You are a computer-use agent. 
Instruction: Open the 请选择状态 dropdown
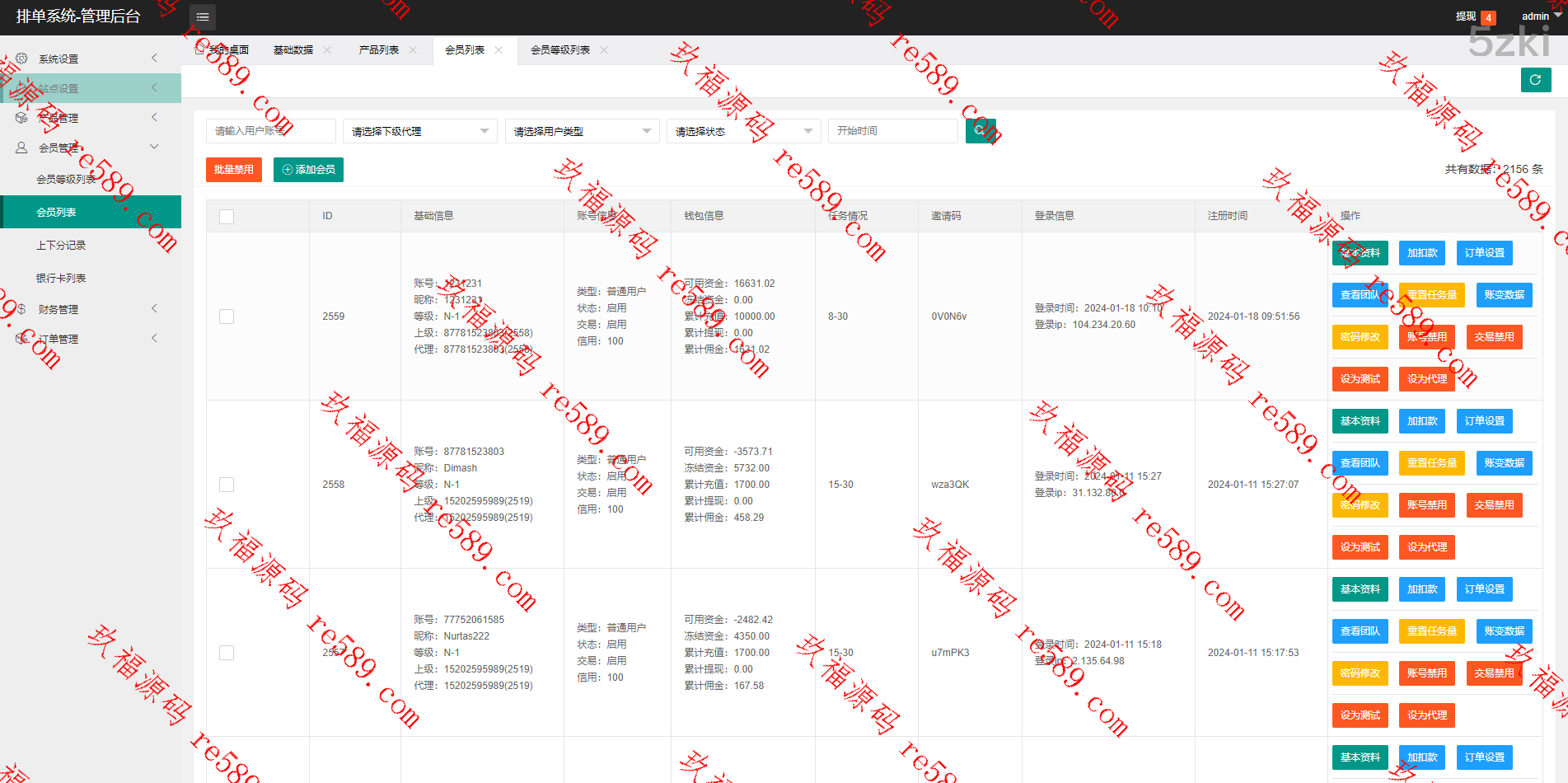pos(743,131)
